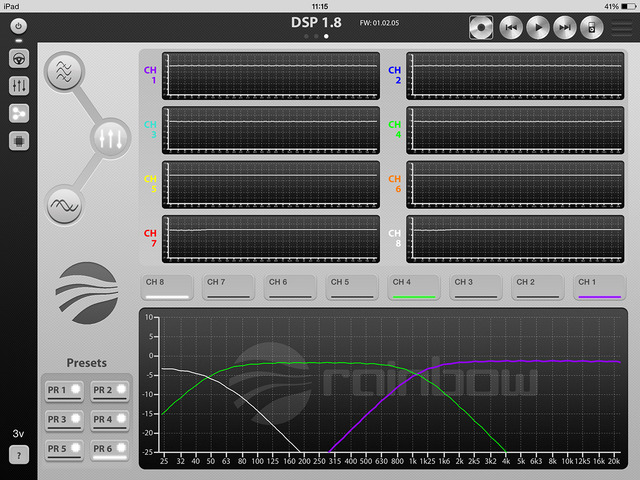This screenshot has height=480, width=640.
Task: Select the CH 8 channel tab
Action: point(167,287)
